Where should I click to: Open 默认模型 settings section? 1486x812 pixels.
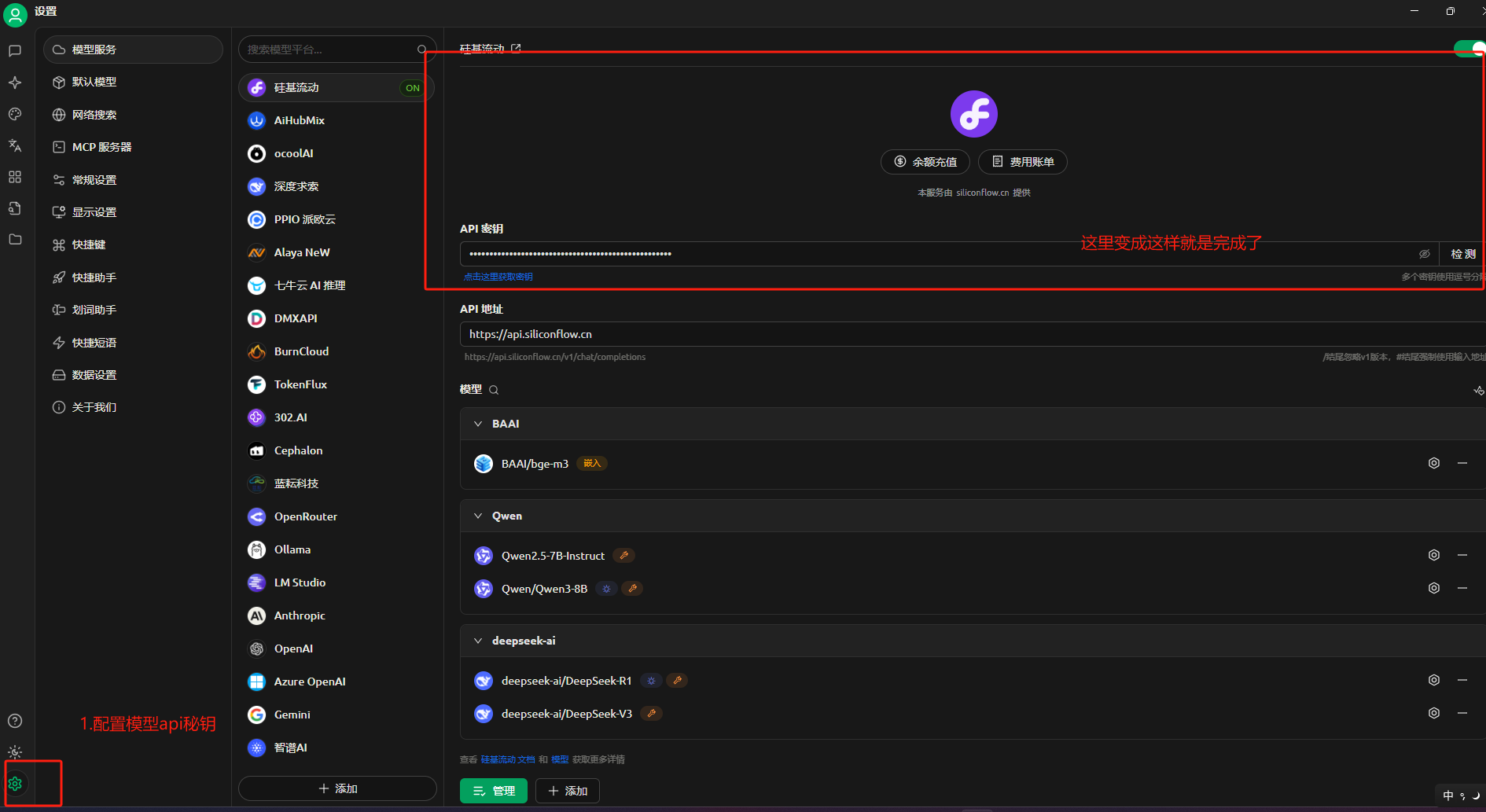[133, 82]
